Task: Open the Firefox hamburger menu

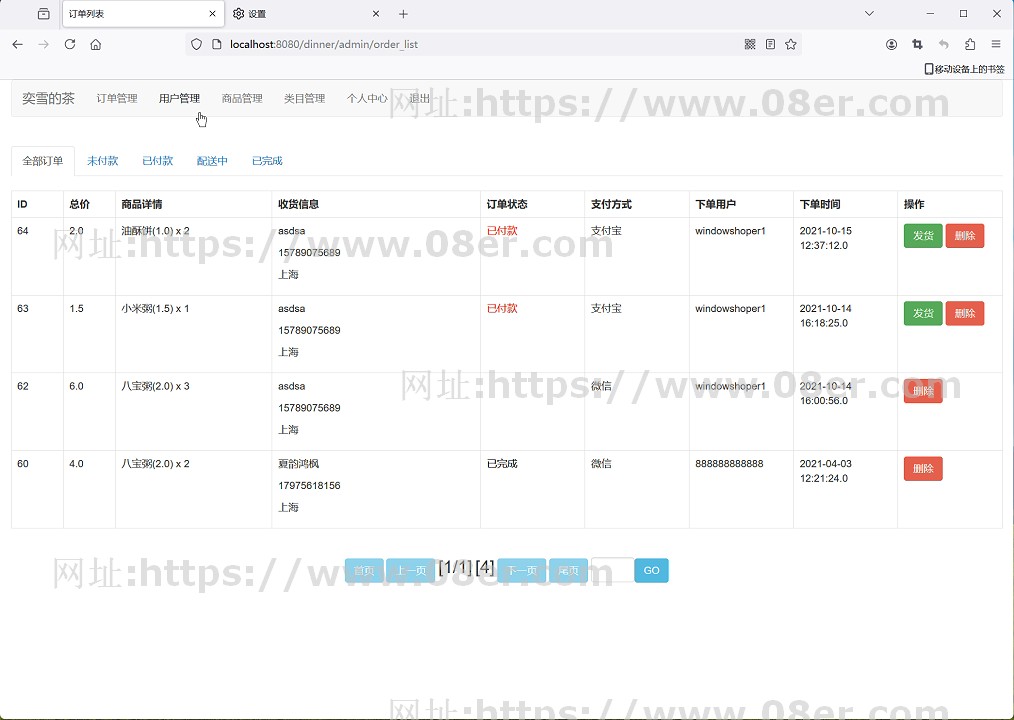Action: pos(996,44)
